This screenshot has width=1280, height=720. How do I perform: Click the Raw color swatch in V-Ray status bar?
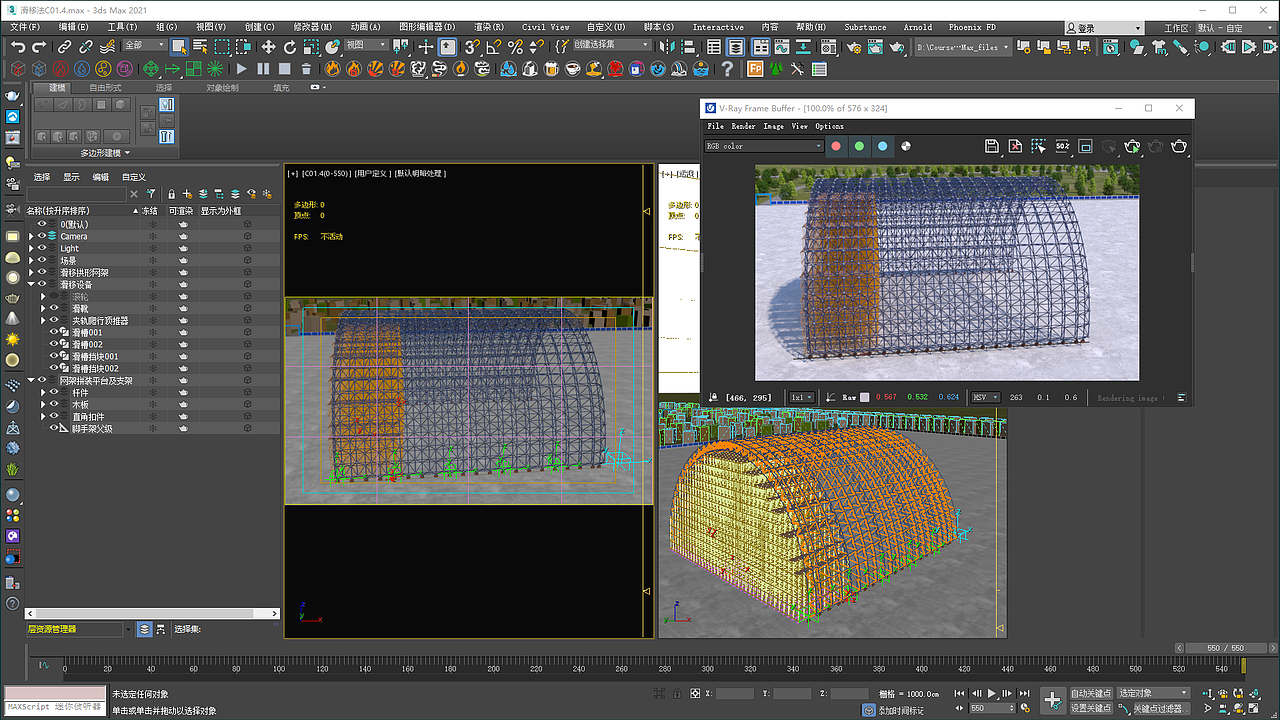(x=865, y=397)
